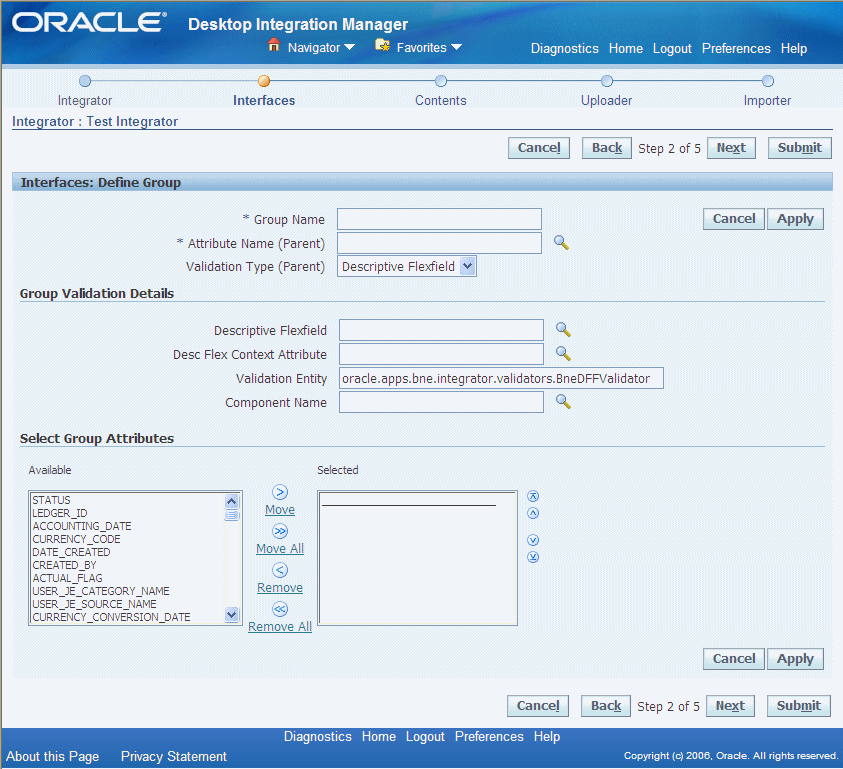Click the Favorites folder star icon
The image size is (843, 769).
[x=383, y=45]
